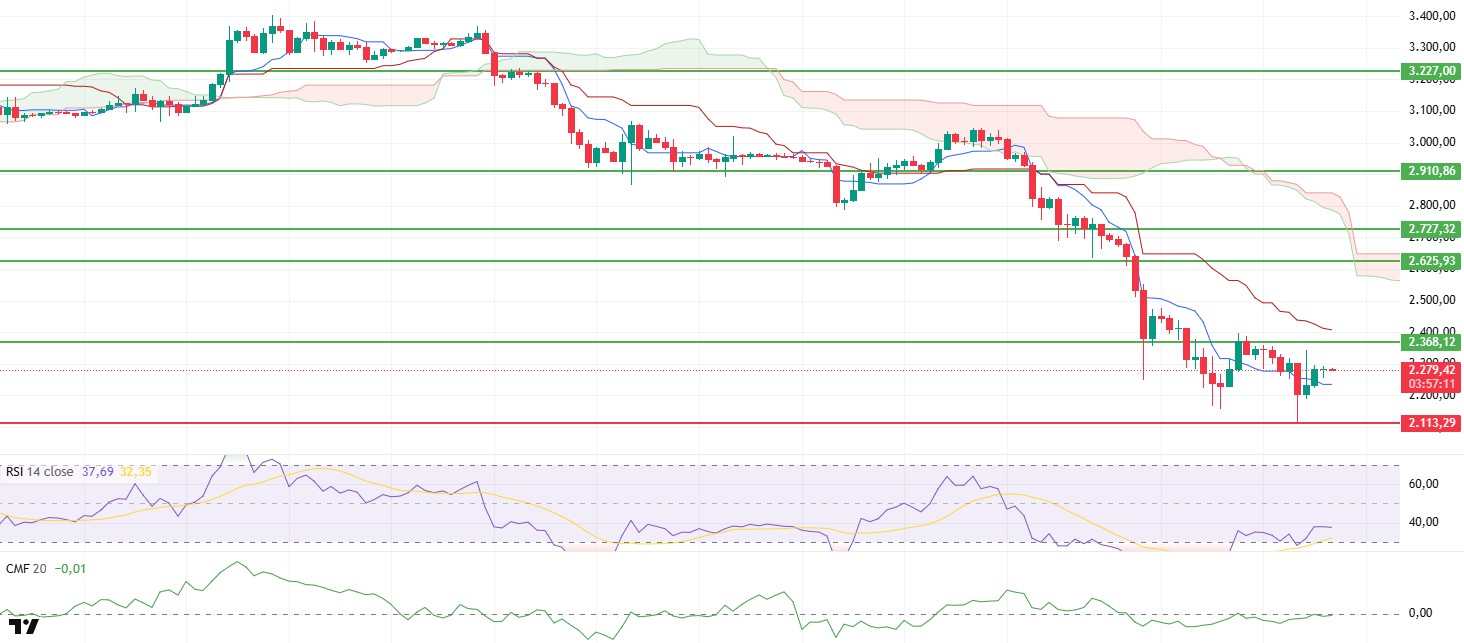
Task: Click the 2.910,86 resistance price label
Action: (x=1432, y=171)
